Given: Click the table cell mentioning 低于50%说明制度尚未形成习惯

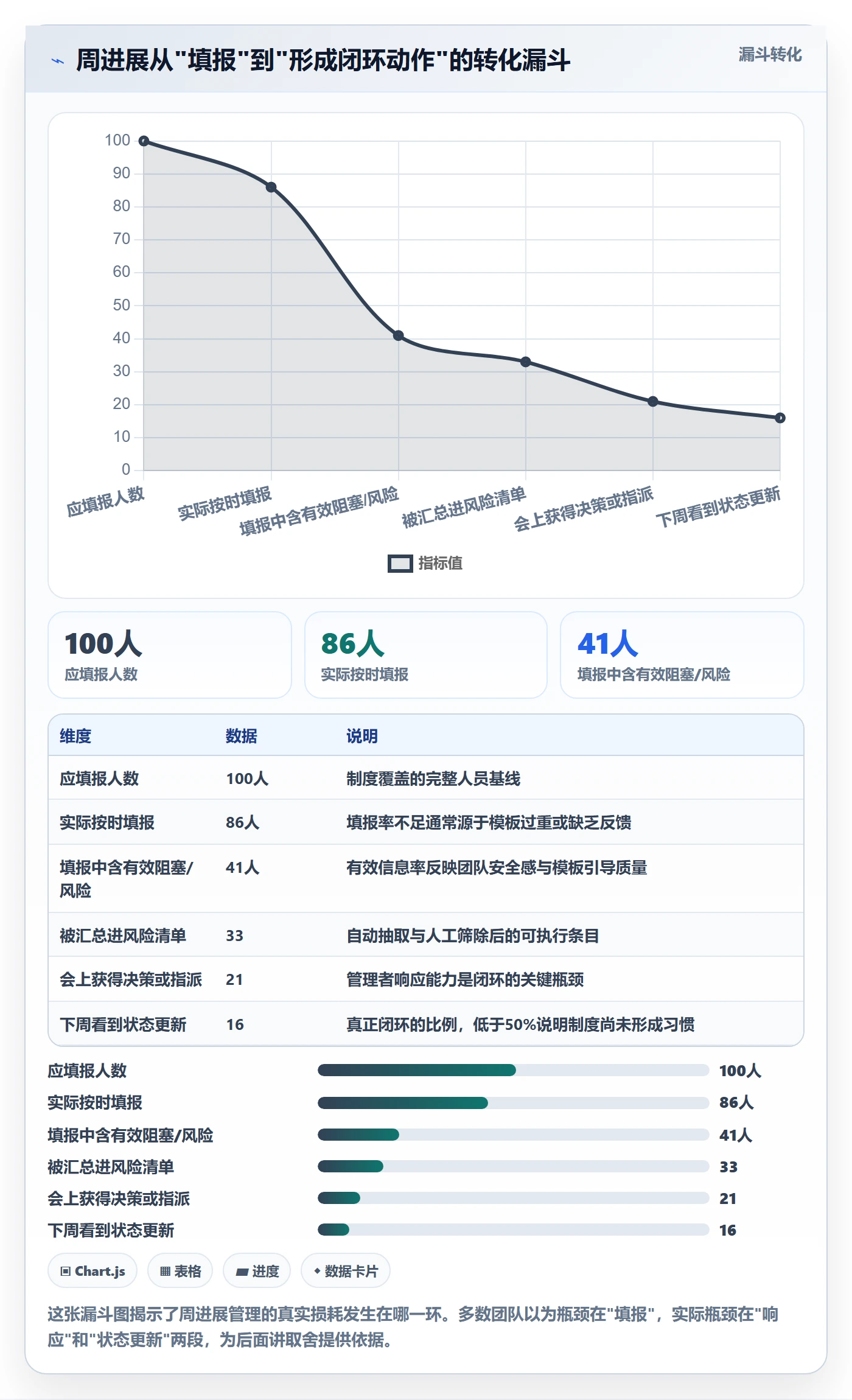Looking at the screenshot, I should pos(520,1024).
